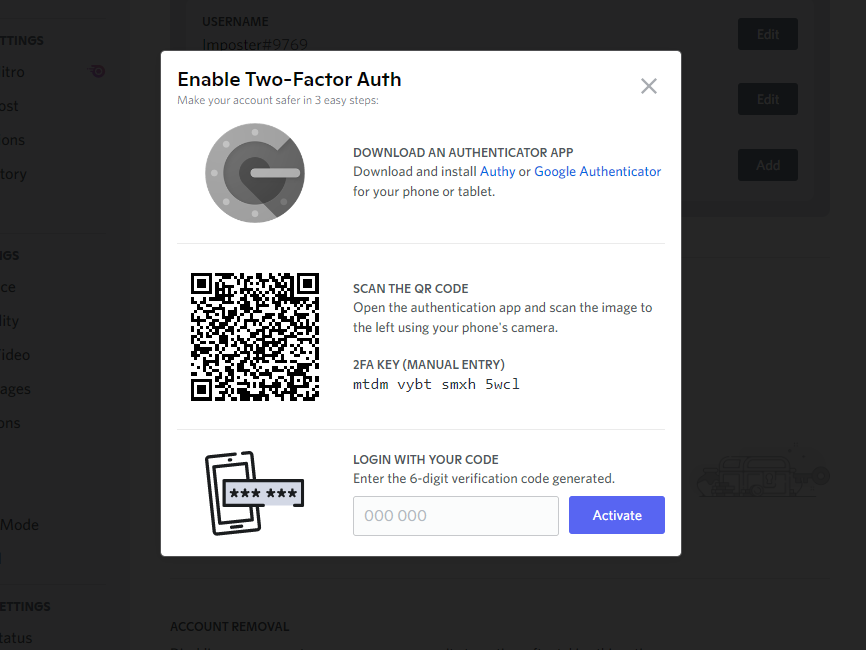Click the Add button in account settings
This screenshot has height=650, width=866.
click(x=768, y=165)
